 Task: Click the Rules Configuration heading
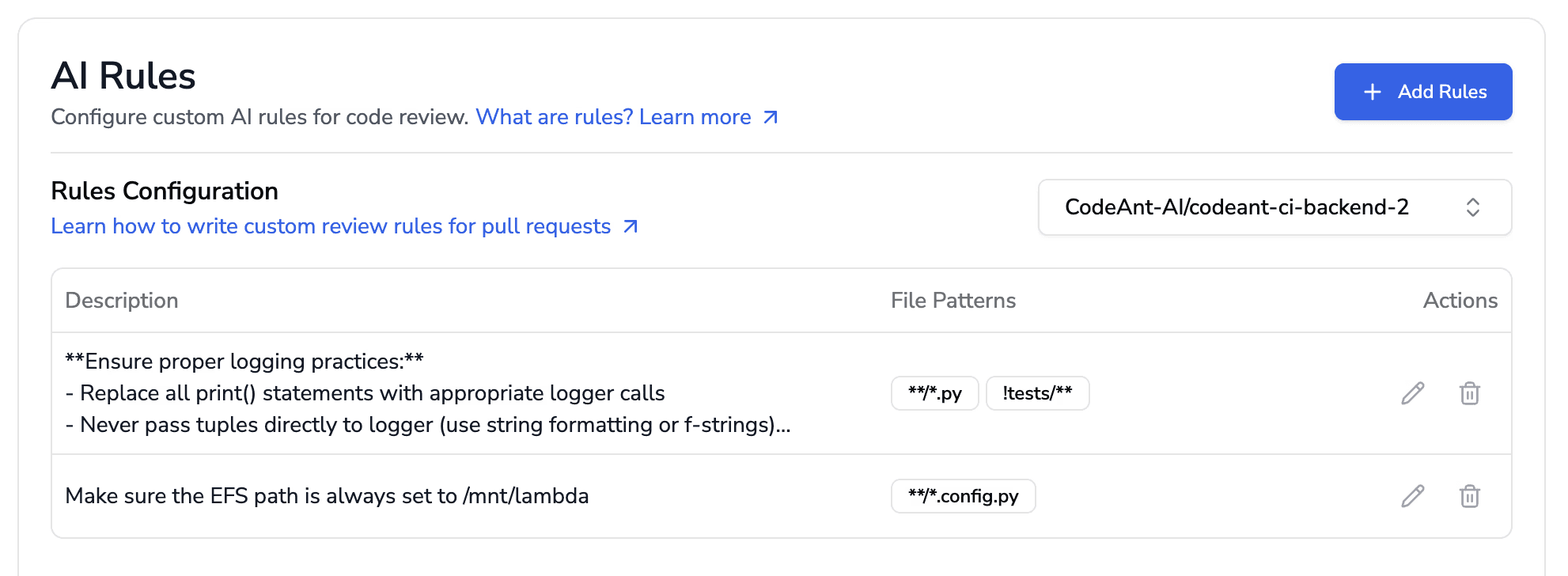point(165,191)
